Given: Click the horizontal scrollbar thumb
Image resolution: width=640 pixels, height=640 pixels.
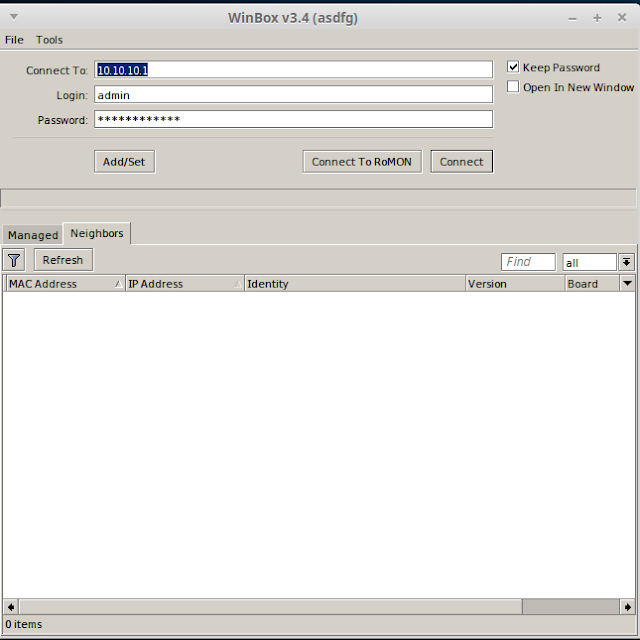Looking at the screenshot, I should pyautogui.click(x=270, y=607).
